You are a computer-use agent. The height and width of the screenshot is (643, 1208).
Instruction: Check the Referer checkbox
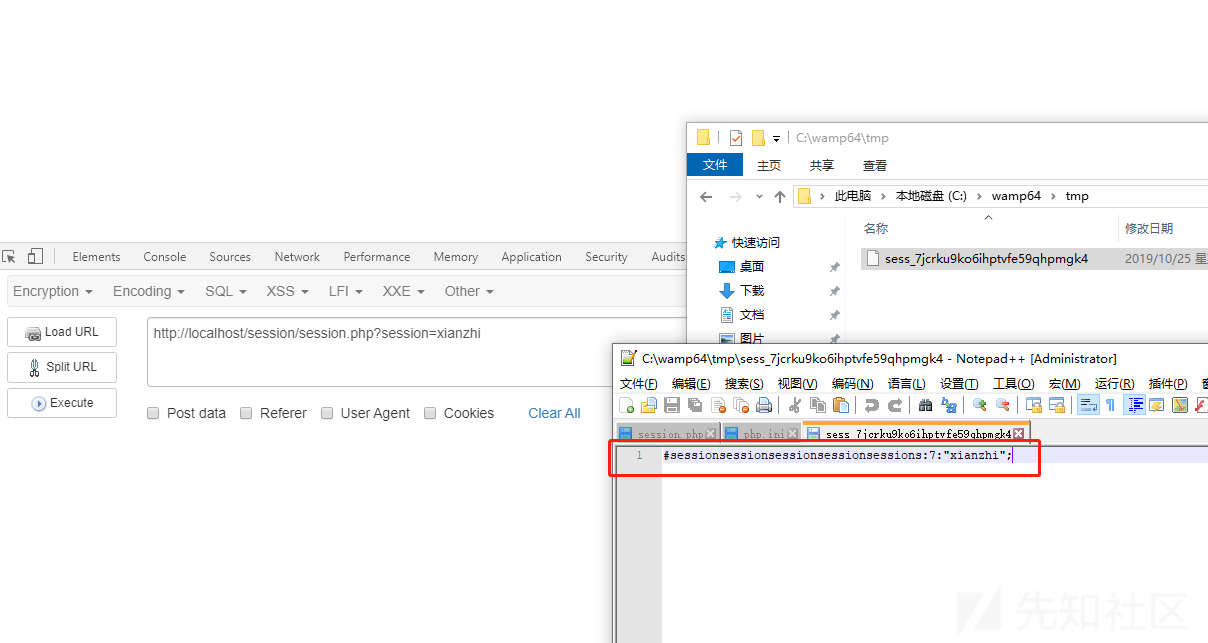[x=246, y=413]
